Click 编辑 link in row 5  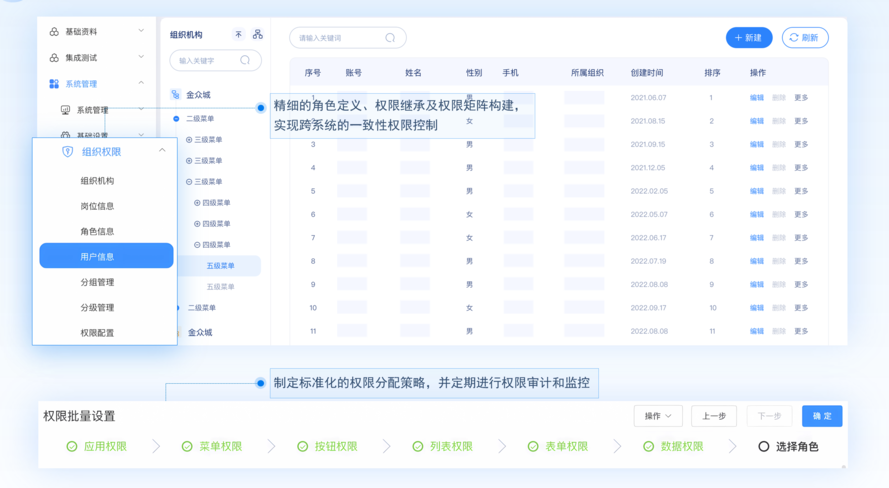[756, 191]
